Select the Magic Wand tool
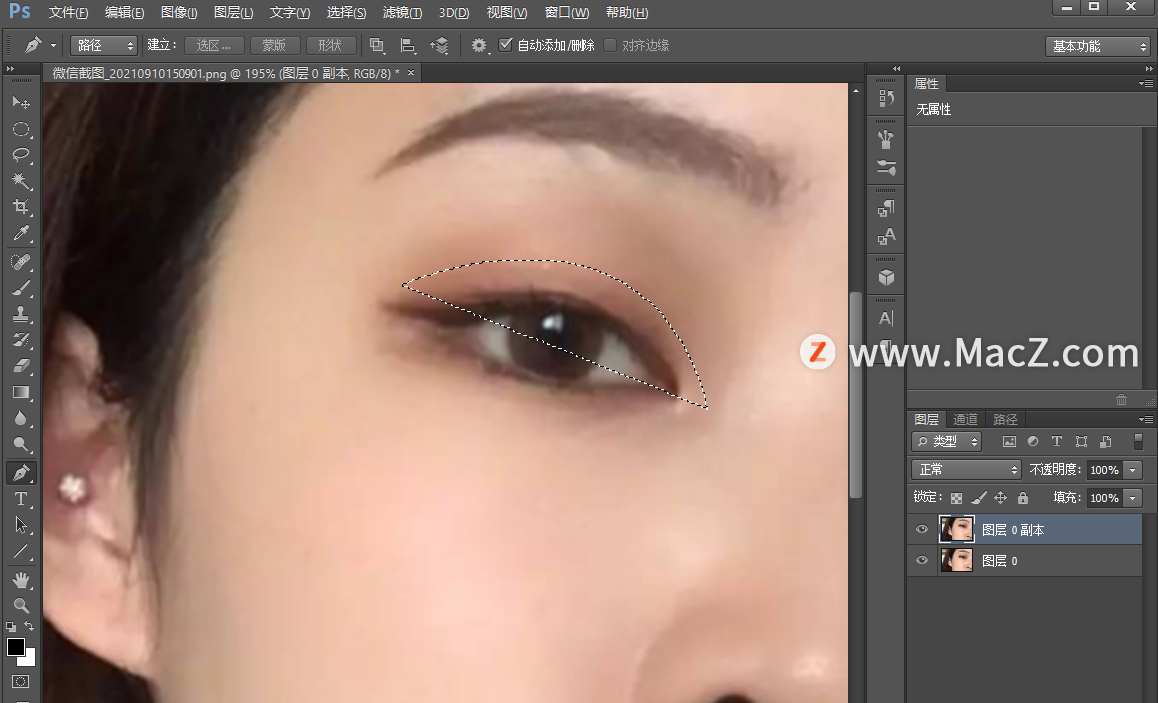Viewport: 1158px width, 703px height. tap(21, 180)
